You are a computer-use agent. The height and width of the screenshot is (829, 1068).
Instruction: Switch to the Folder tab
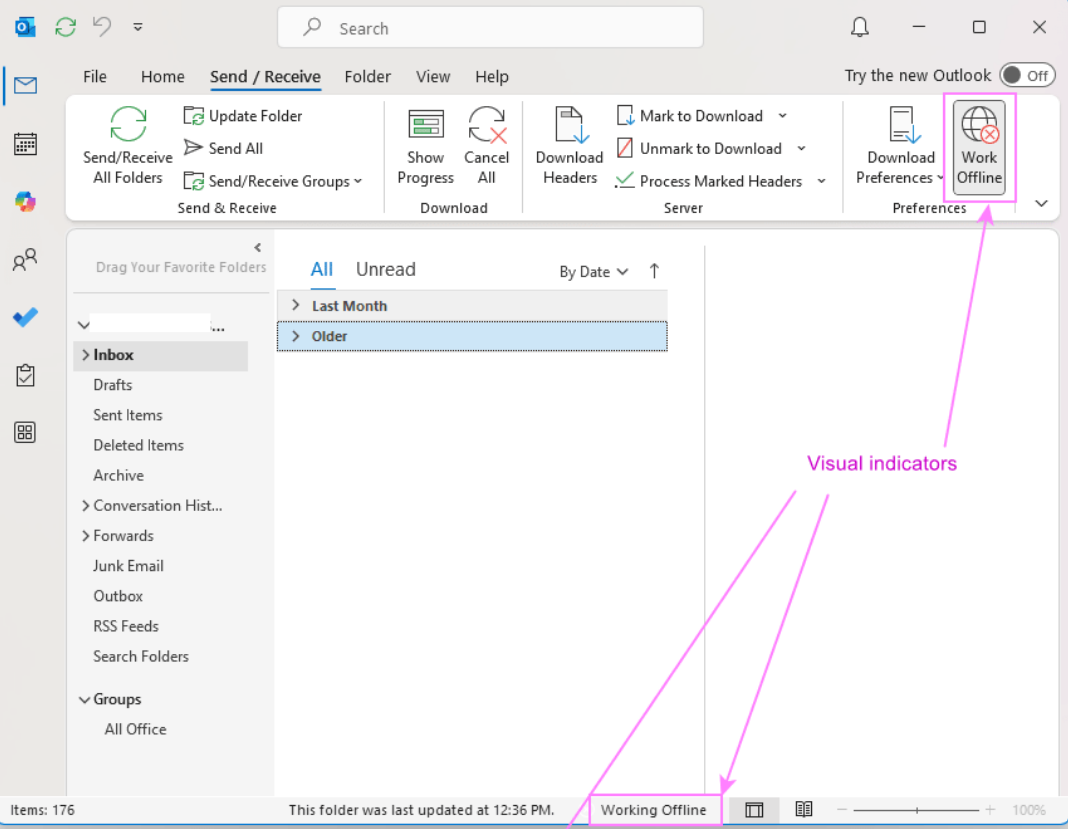tap(367, 76)
